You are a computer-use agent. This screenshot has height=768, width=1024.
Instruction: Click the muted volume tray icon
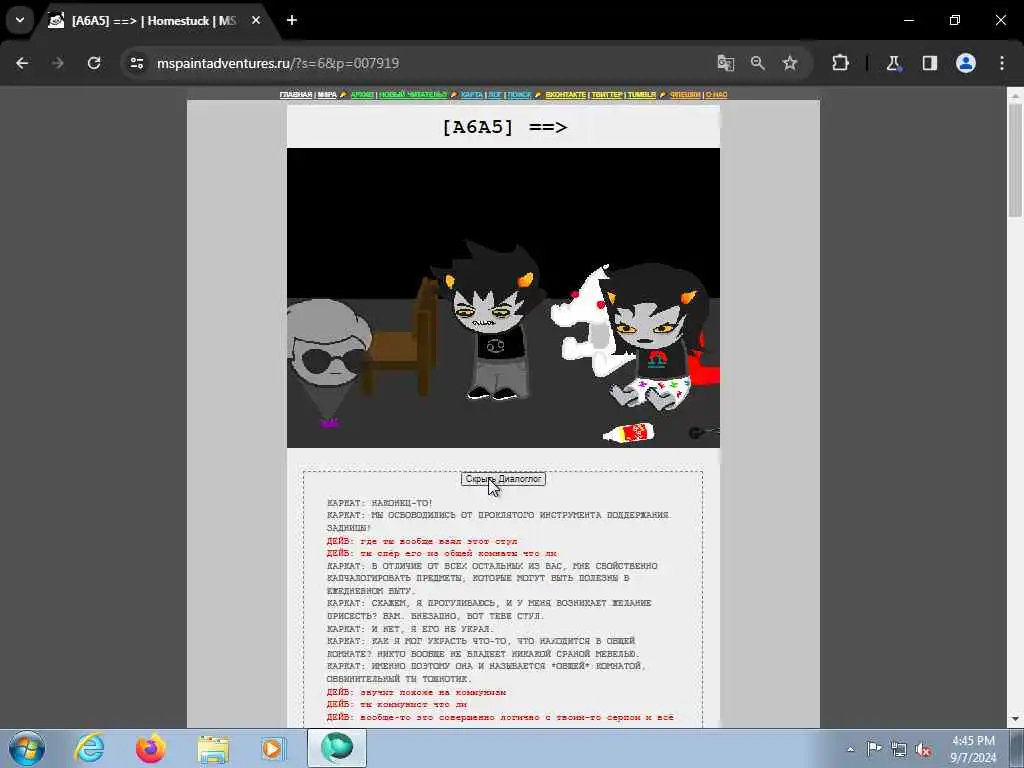tap(923, 749)
